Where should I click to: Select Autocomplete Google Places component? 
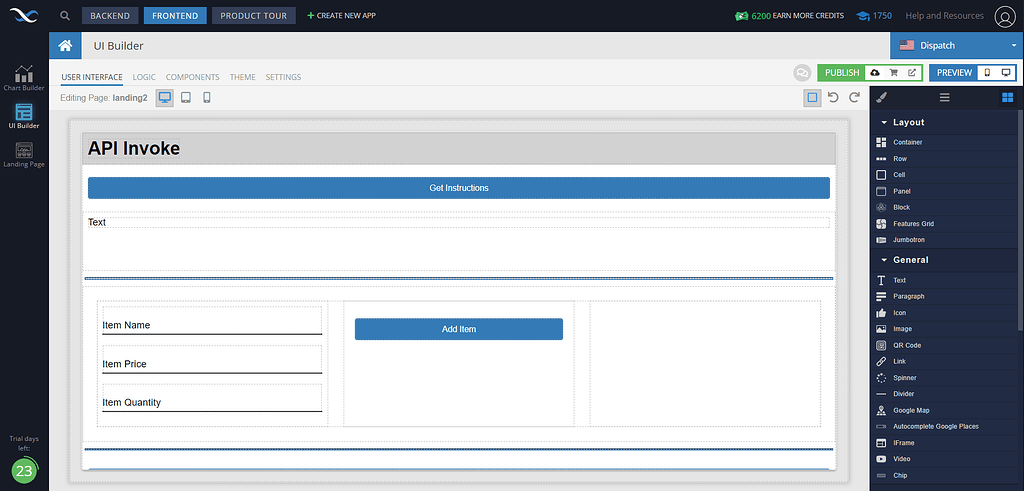[944, 426]
